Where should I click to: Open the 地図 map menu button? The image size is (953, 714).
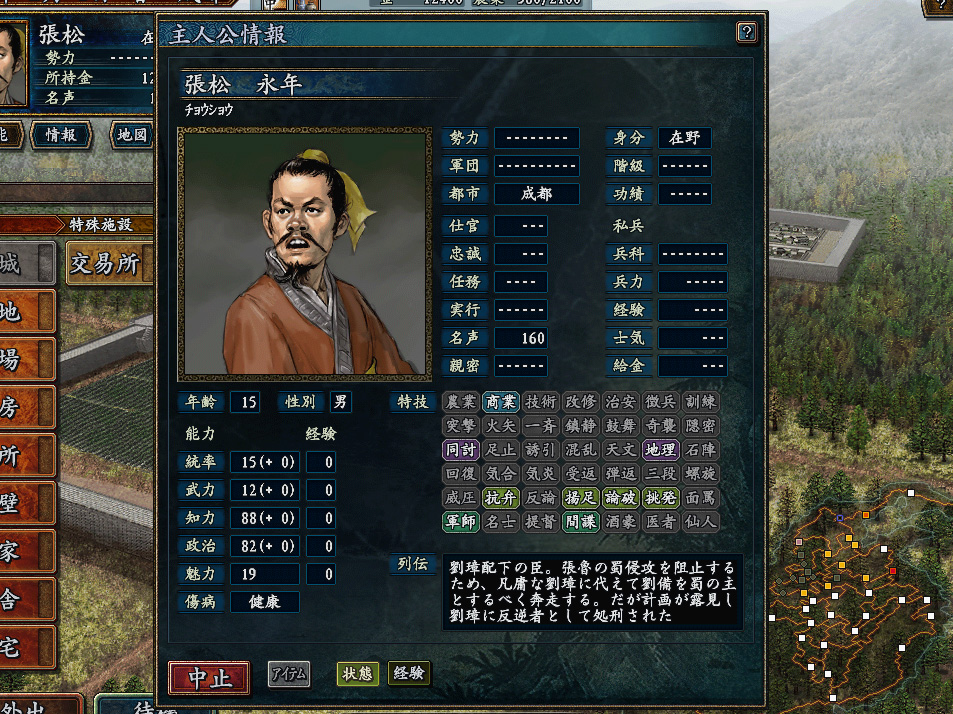click(132, 135)
